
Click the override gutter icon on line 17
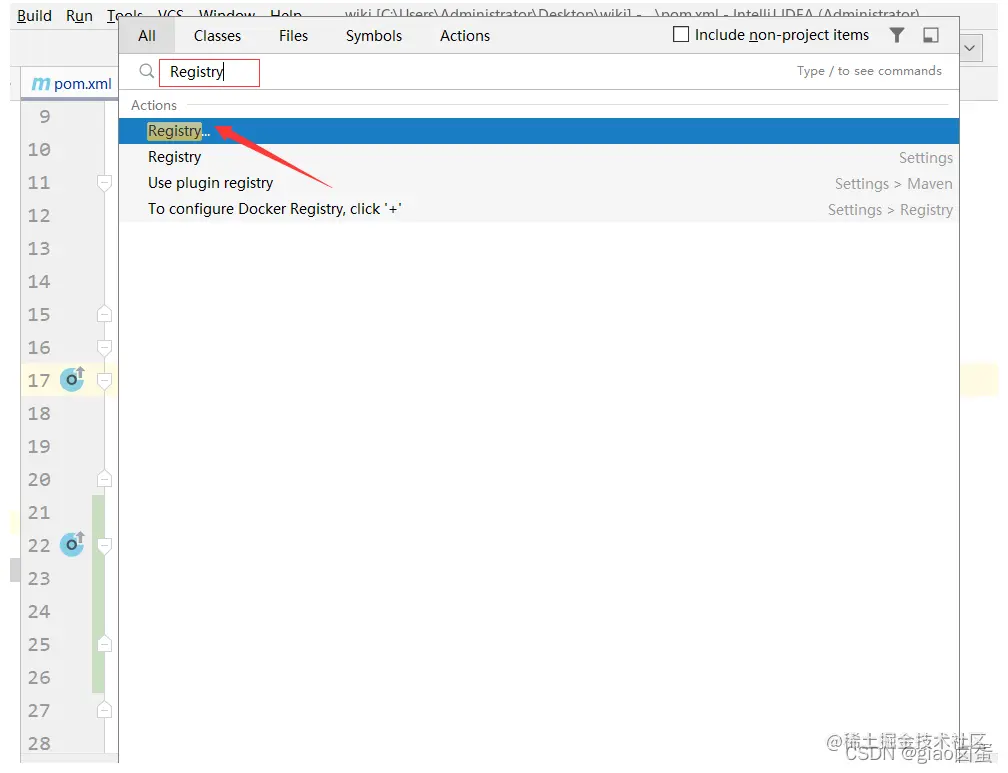[72, 379]
